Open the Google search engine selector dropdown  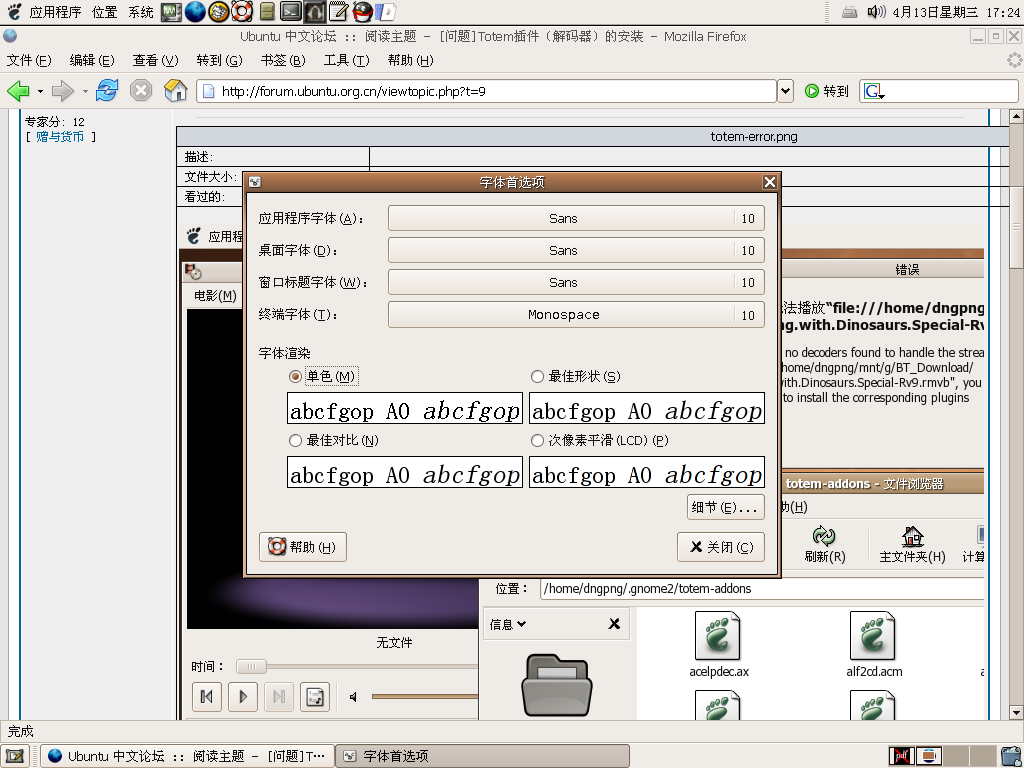pos(874,91)
